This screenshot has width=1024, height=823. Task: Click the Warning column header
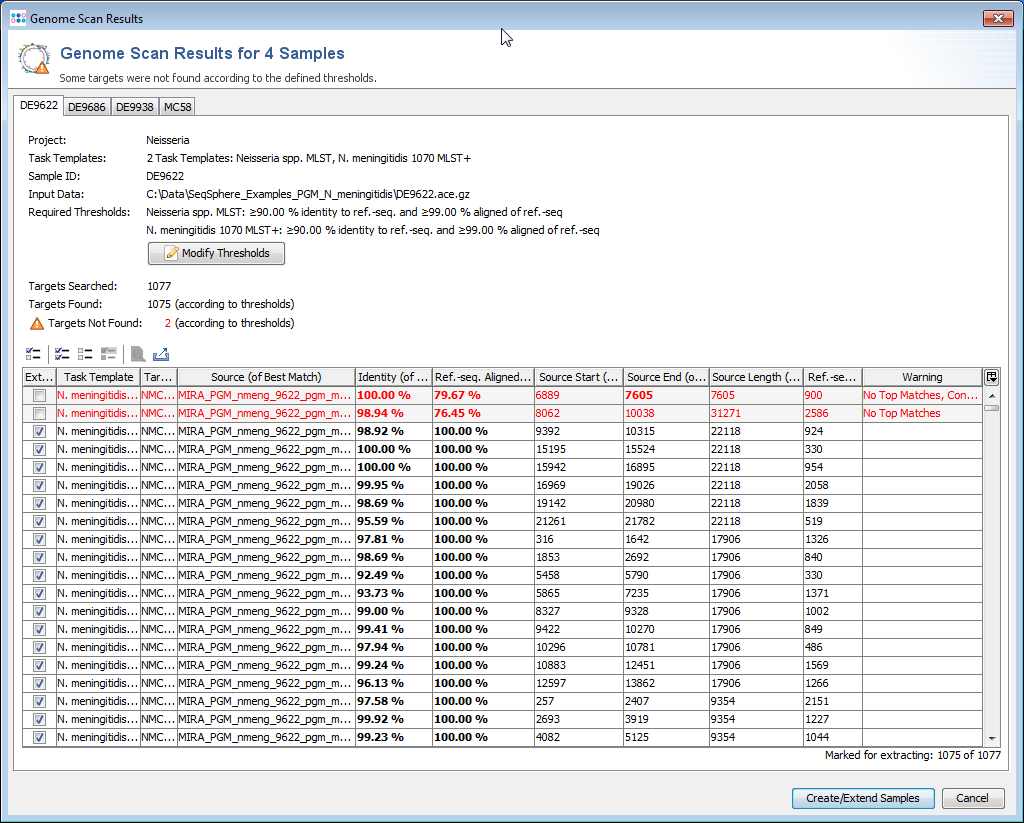[x=921, y=377]
